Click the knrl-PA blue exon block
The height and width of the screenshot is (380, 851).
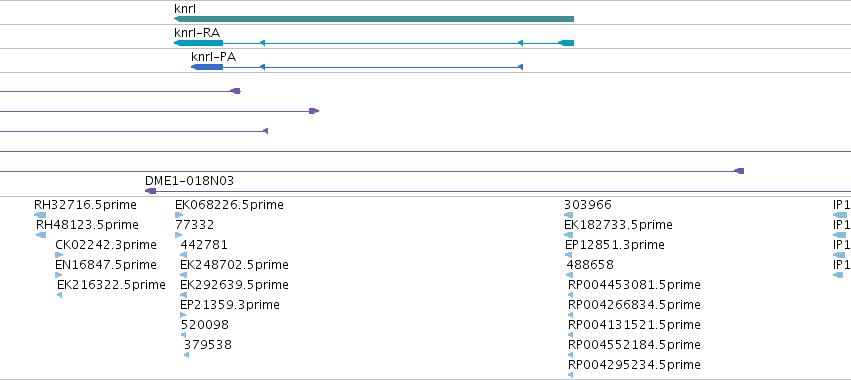207,67
